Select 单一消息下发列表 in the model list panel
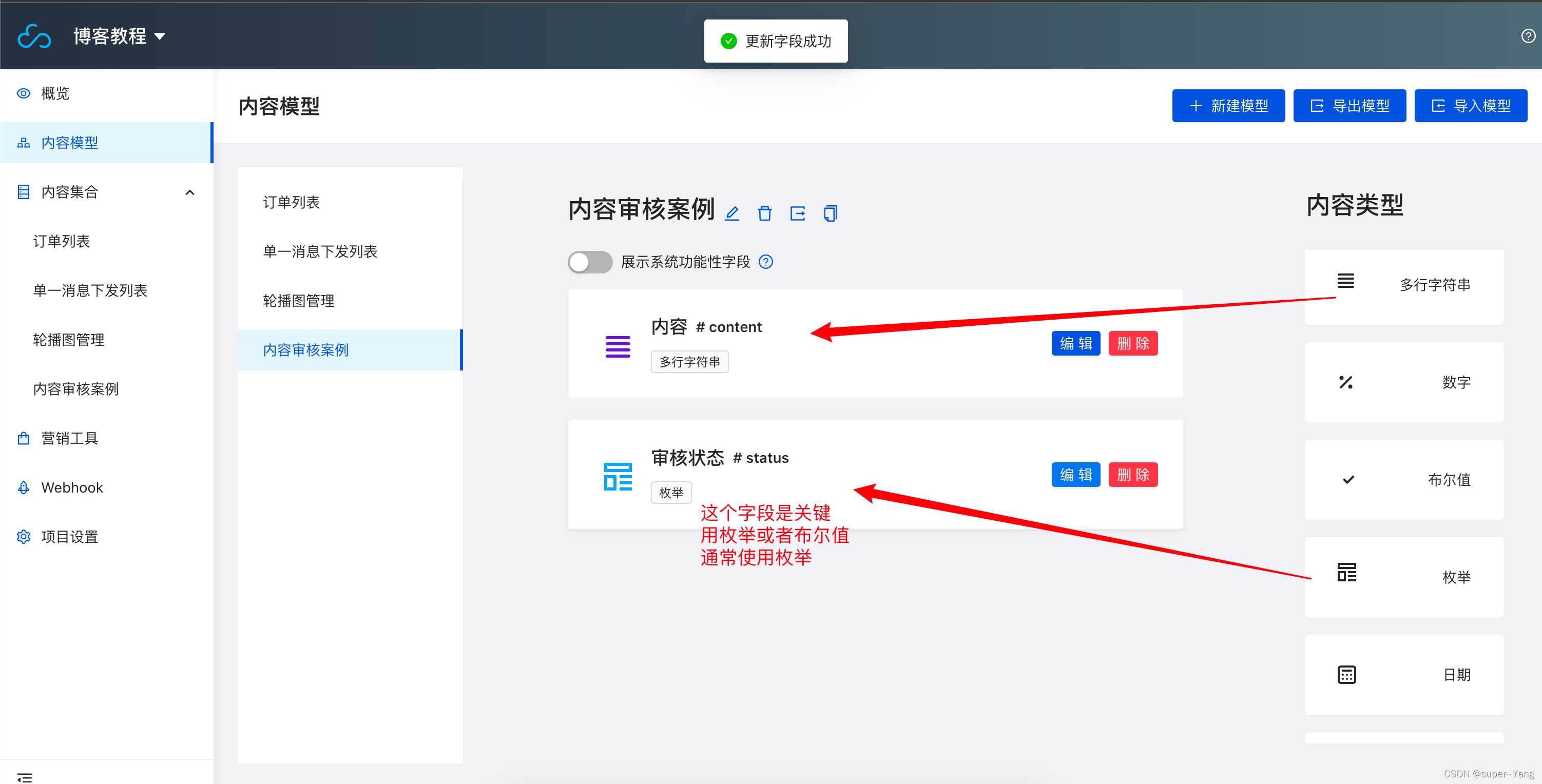 tap(350, 251)
